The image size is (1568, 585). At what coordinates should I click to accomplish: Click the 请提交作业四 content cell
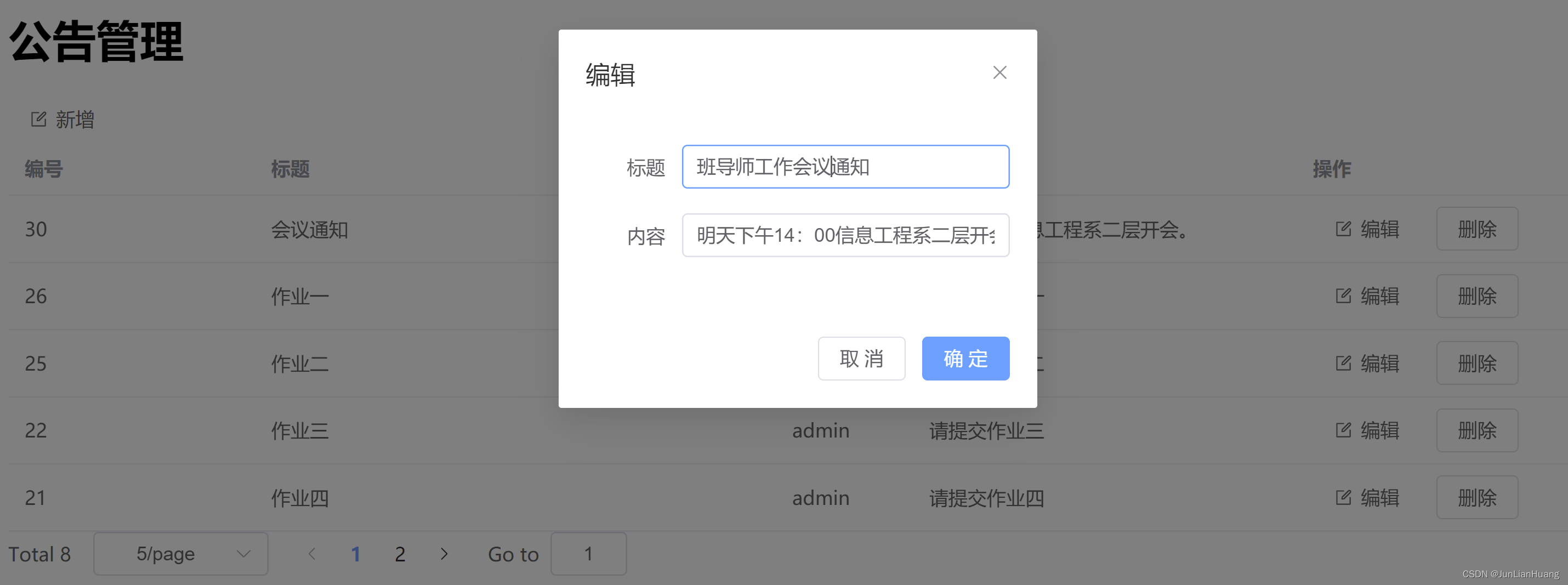click(987, 498)
